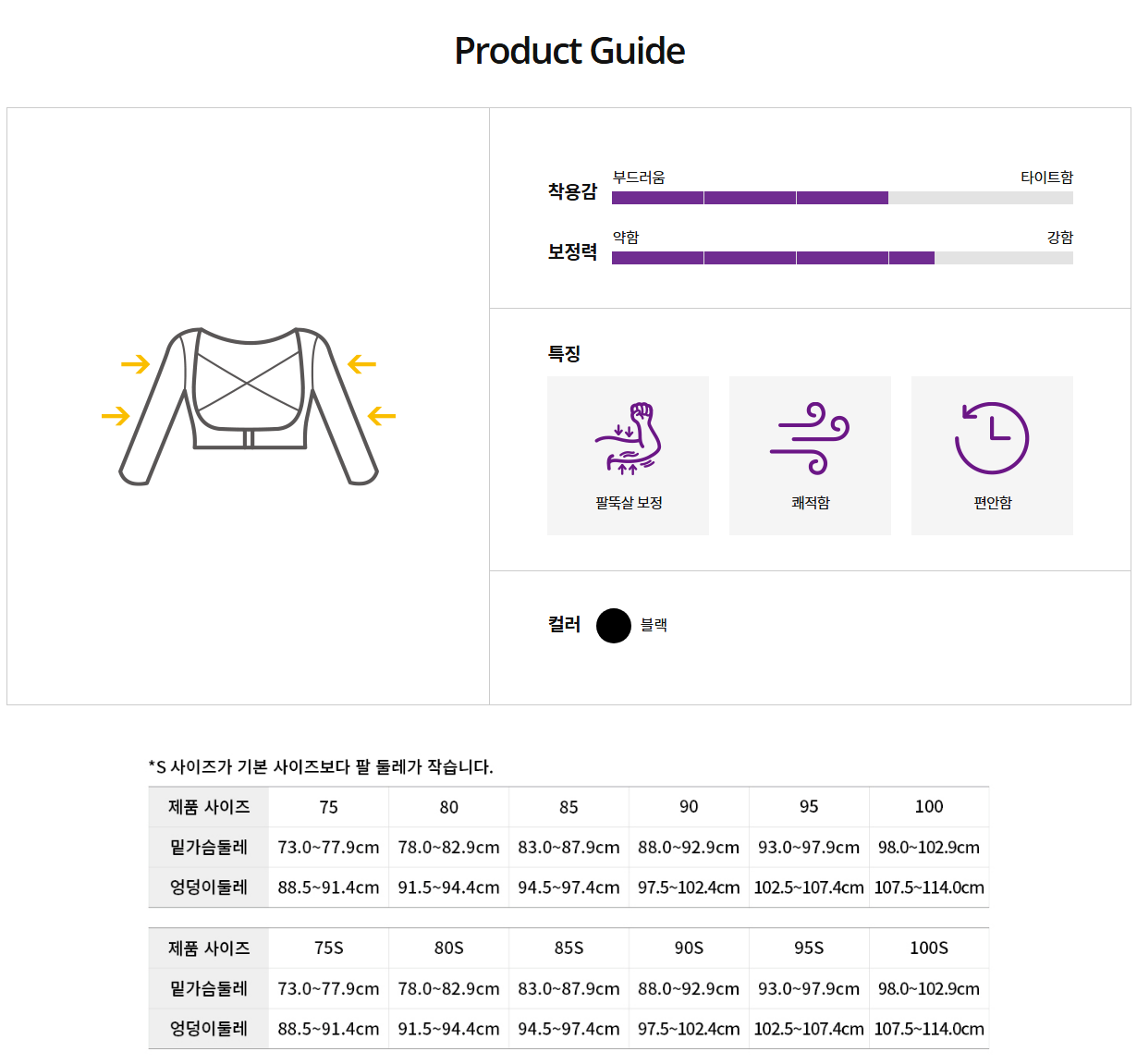Click the 보정력 purple rating bar
Screen dimensions: 1137x1064
(773, 258)
